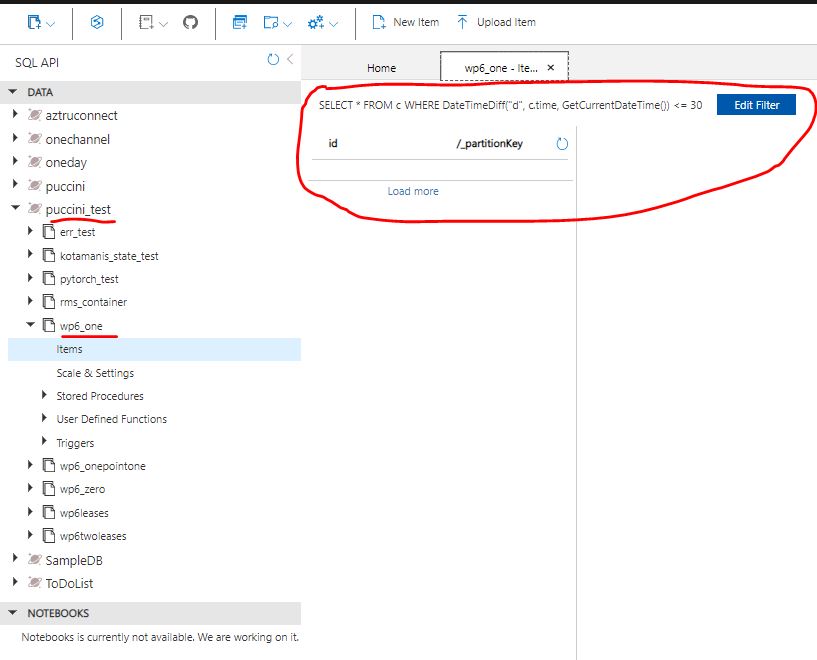This screenshot has width=817, height=660.
Task: Click Upload Item button label
Action: tap(506, 22)
